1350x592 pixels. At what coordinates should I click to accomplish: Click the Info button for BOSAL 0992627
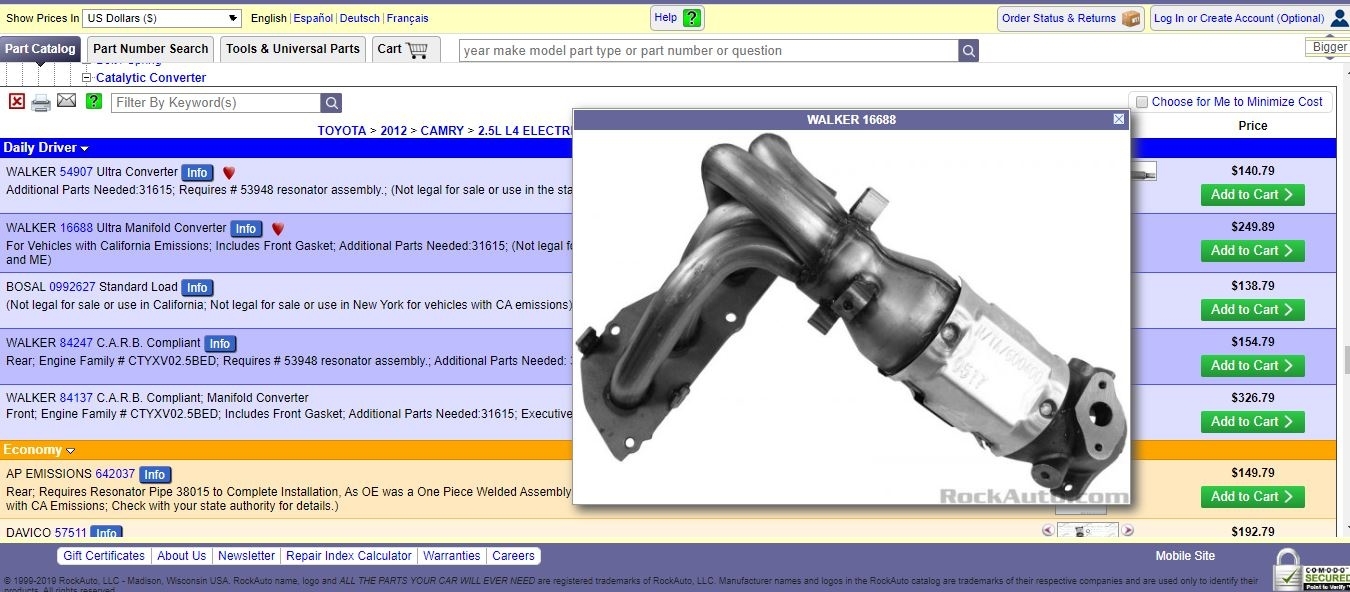[x=197, y=288]
